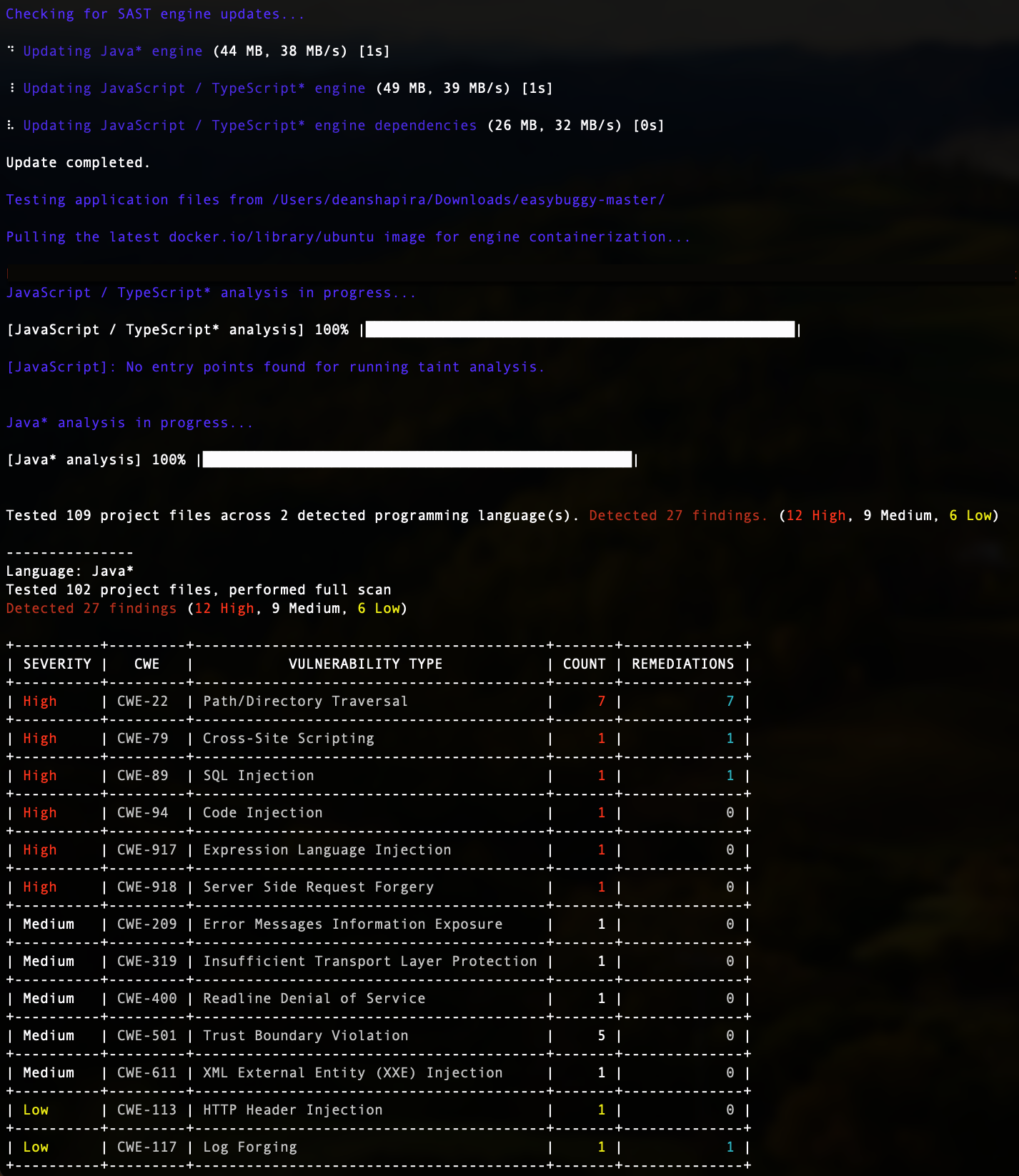Click the REMEDIATIONS column header
The height and width of the screenshot is (1176, 1019).
pyautogui.click(x=682, y=664)
